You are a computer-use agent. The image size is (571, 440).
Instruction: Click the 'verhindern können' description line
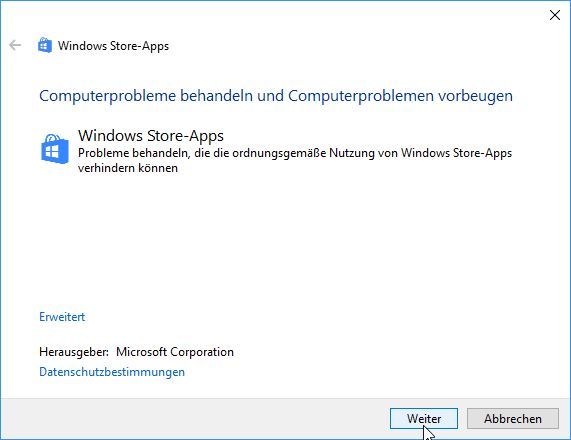(128, 168)
